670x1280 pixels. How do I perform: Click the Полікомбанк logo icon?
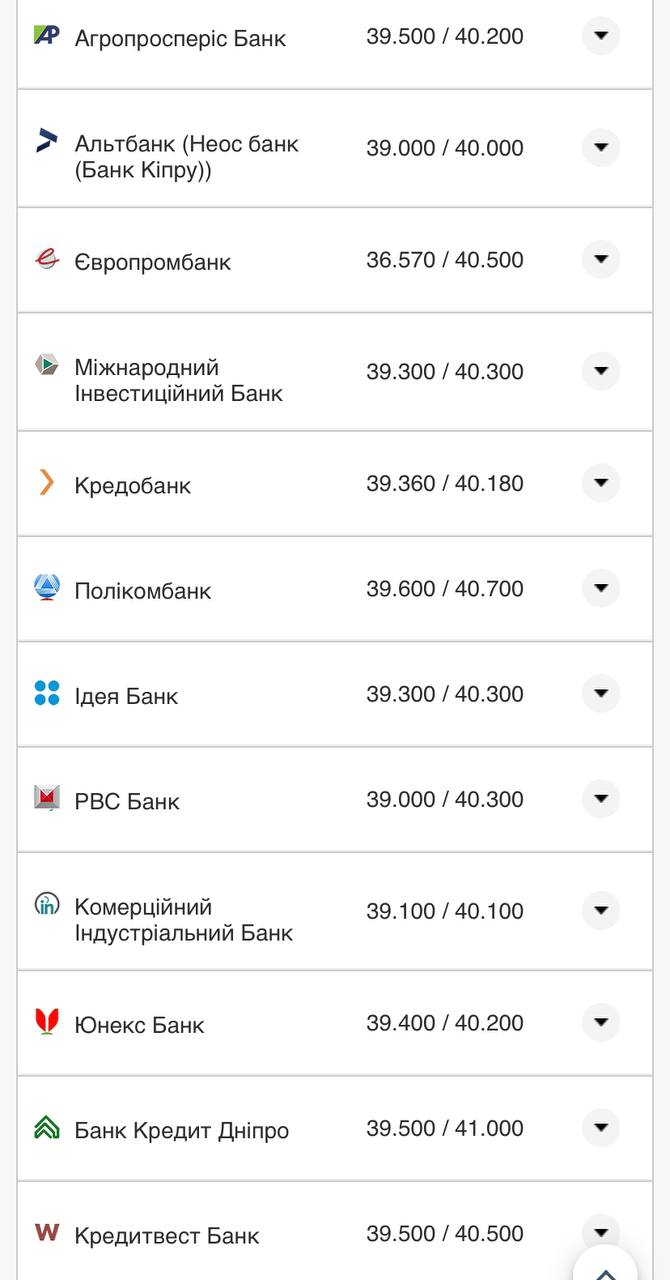coord(47,587)
